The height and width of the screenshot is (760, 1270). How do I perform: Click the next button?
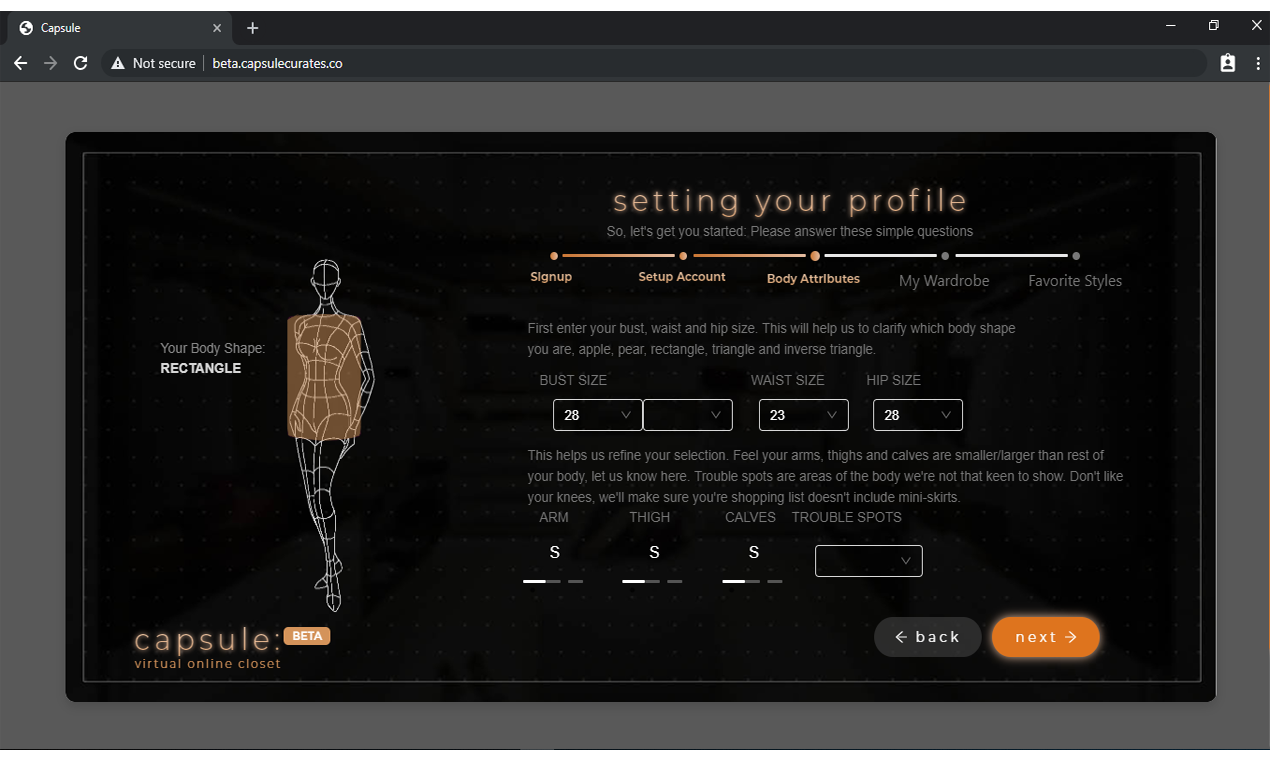click(x=1045, y=637)
